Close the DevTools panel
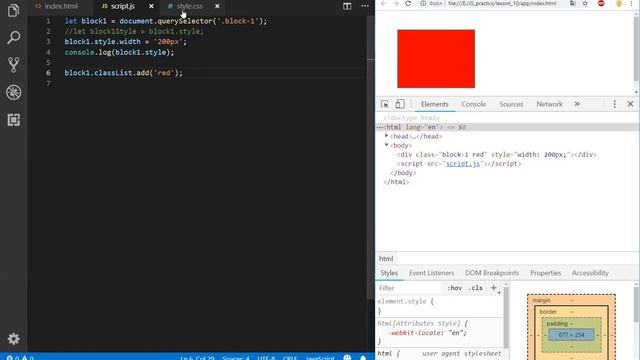The image size is (640, 360). [630, 104]
